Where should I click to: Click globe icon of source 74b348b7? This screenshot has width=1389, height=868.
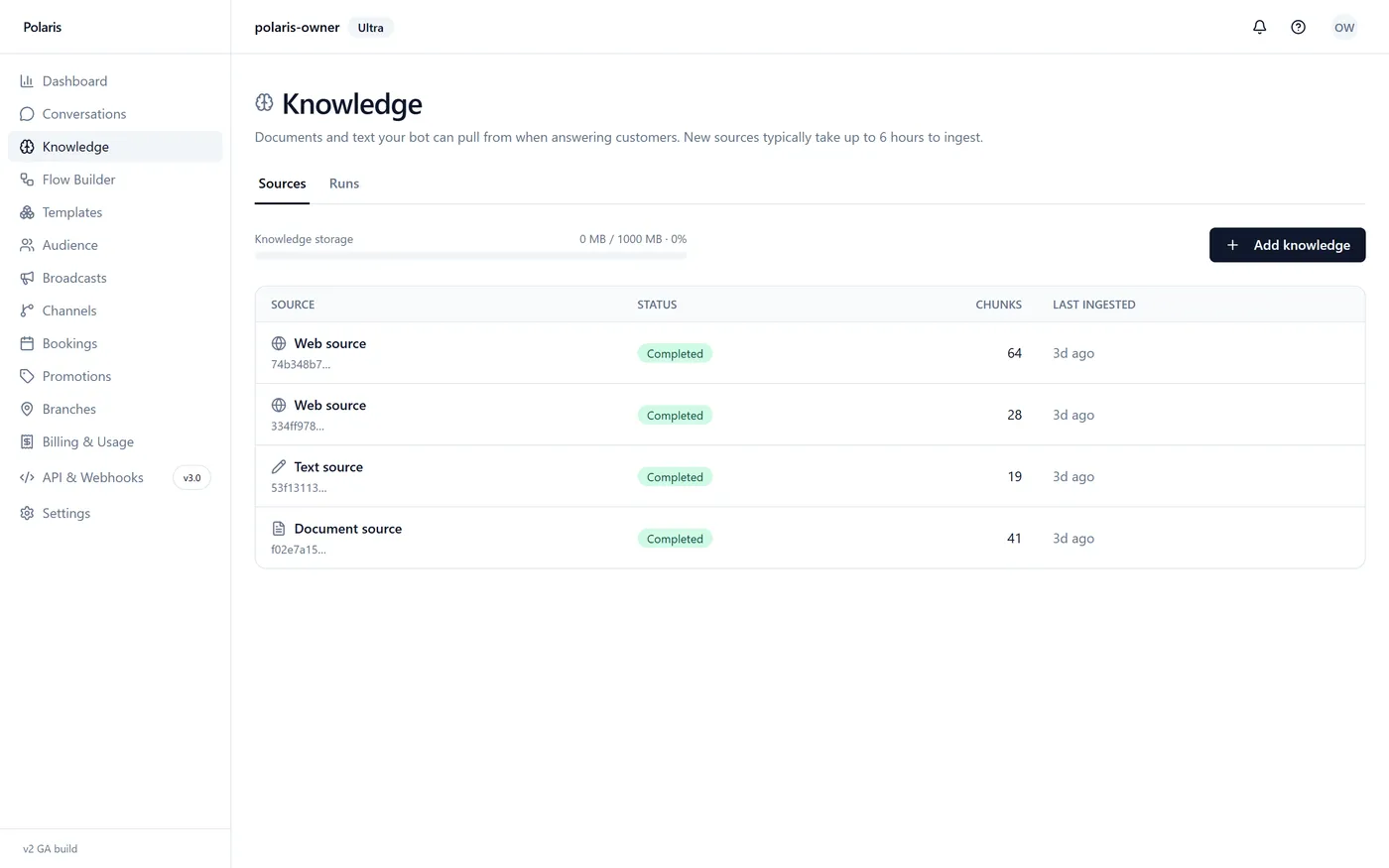coord(279,343)
